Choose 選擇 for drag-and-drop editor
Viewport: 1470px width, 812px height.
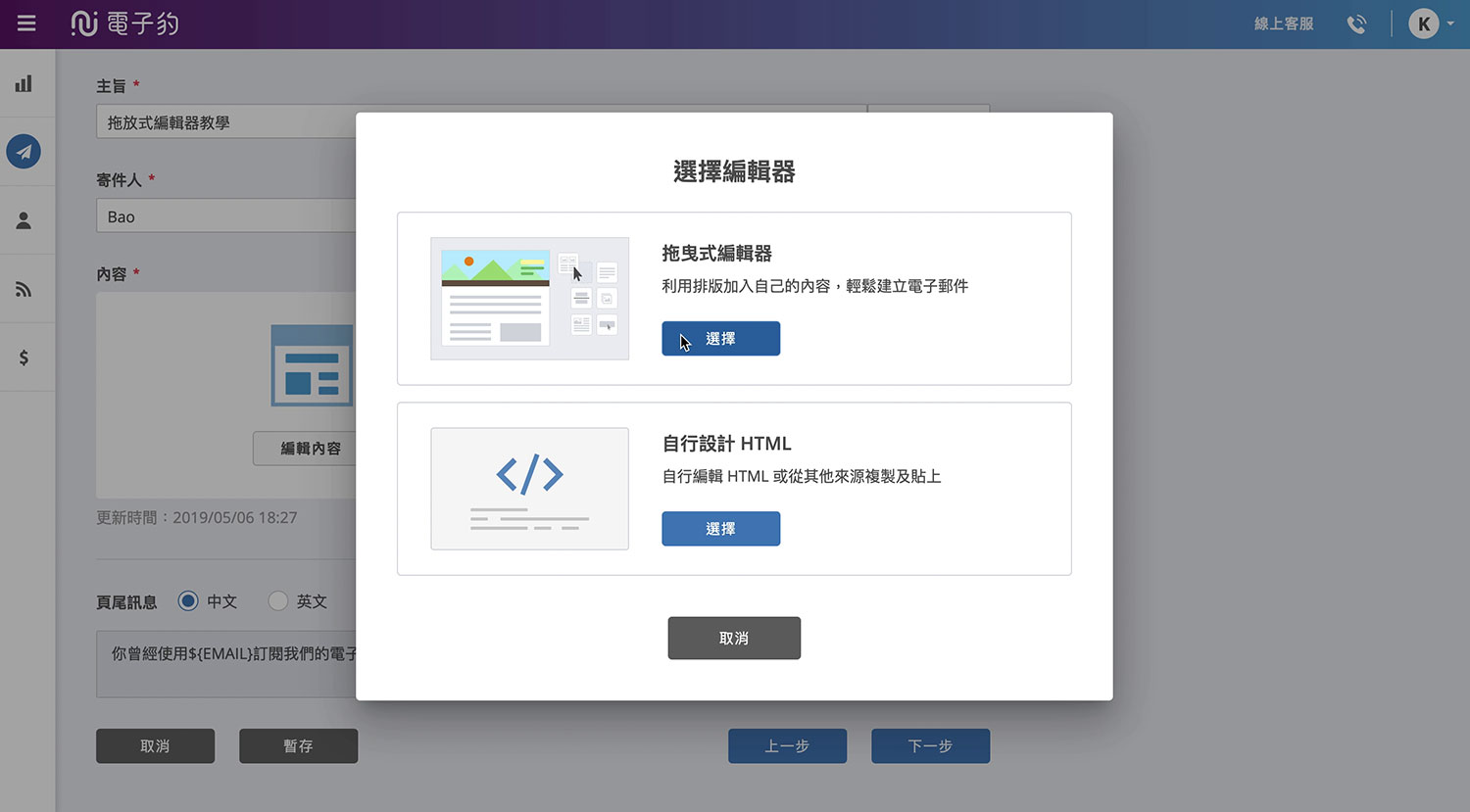coord(720,338)
